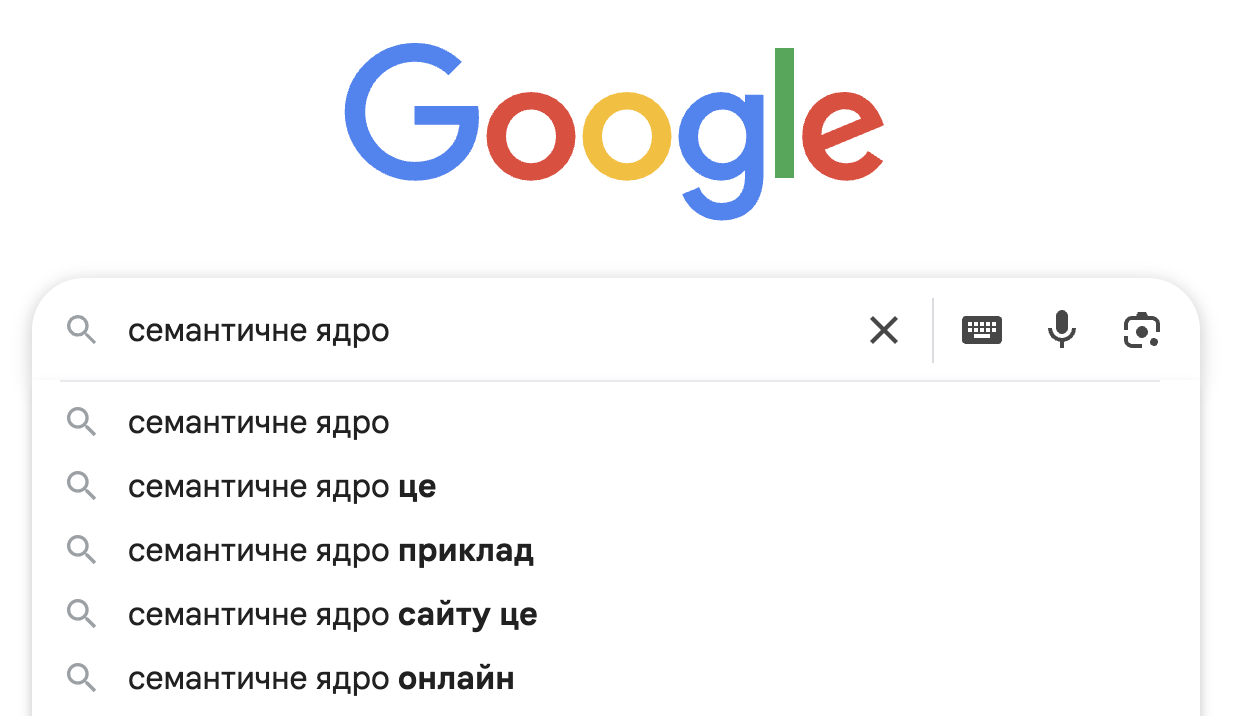Open Google Lens camera search
Image resolution: width=1240 pixels, height=716 pixels.
click(1141, 330)
